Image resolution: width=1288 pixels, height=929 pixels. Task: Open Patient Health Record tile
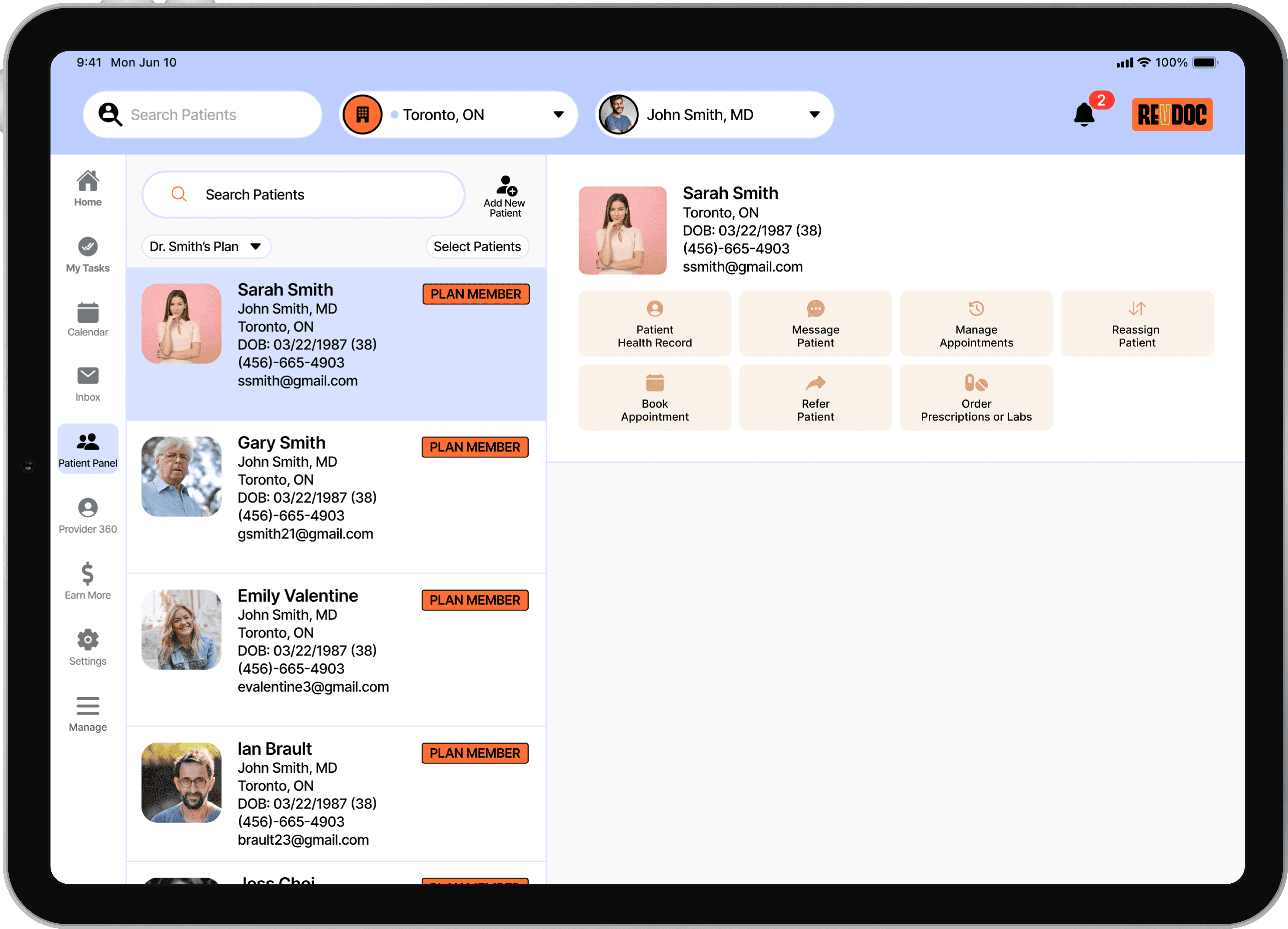tap(654, 324)
